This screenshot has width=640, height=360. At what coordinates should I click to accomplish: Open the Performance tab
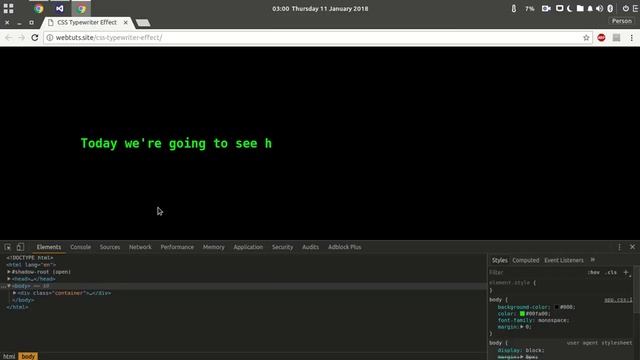(x=177, y=247)
